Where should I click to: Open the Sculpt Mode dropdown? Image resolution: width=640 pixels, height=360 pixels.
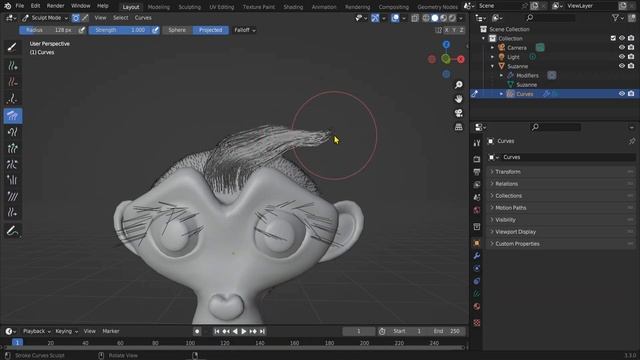pyautogui.click(x=45, y=18)
